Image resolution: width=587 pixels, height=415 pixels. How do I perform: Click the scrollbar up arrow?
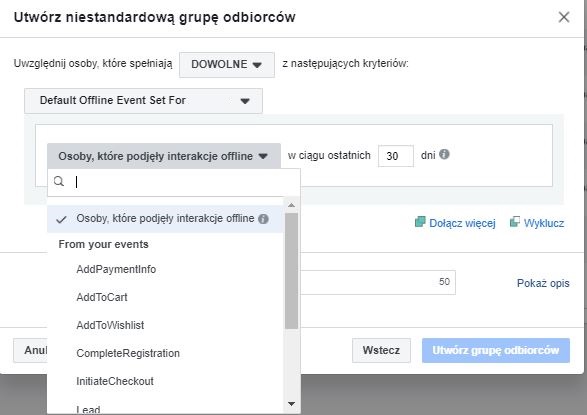point(291,205)
